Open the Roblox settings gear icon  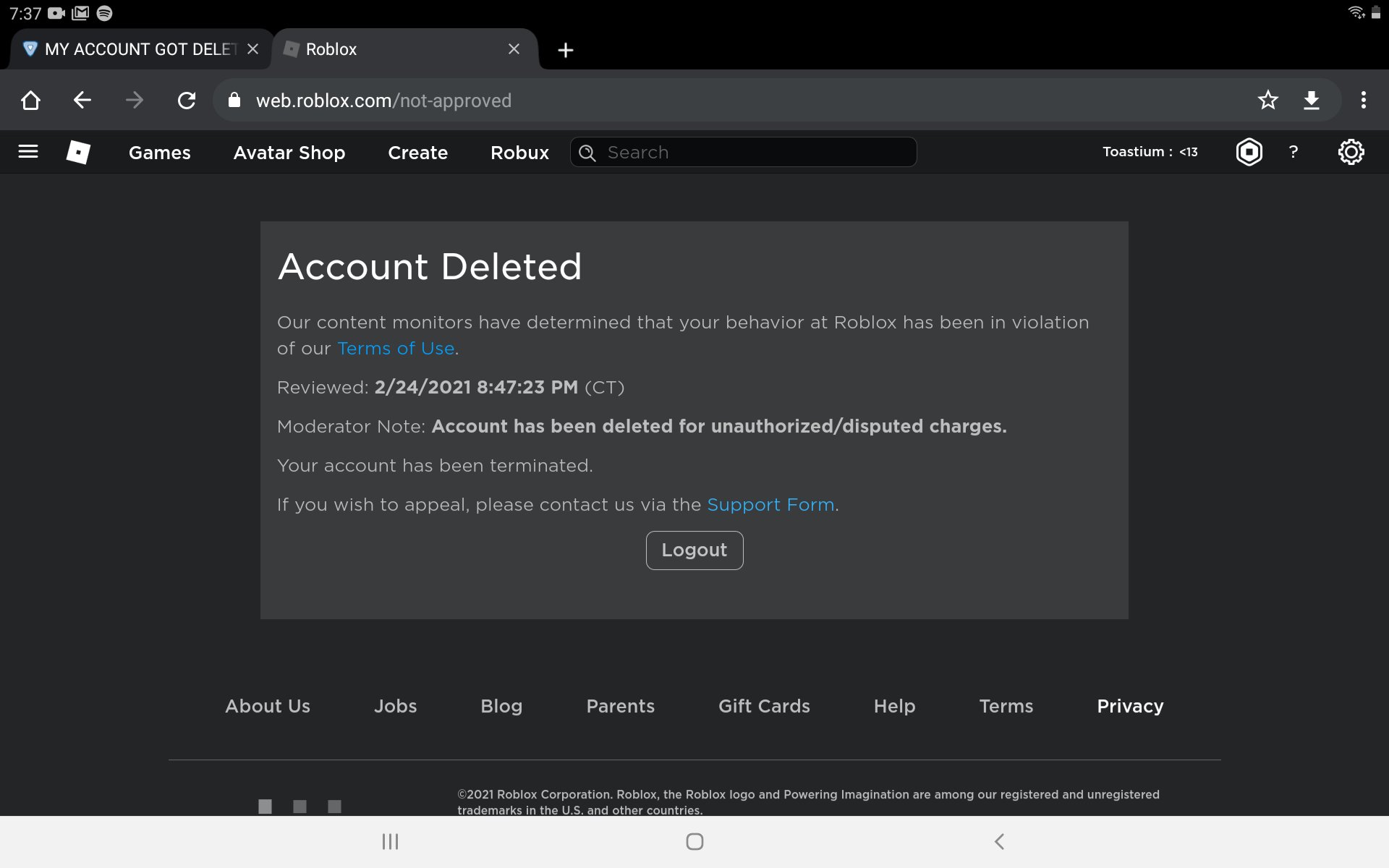[1351, 152]
